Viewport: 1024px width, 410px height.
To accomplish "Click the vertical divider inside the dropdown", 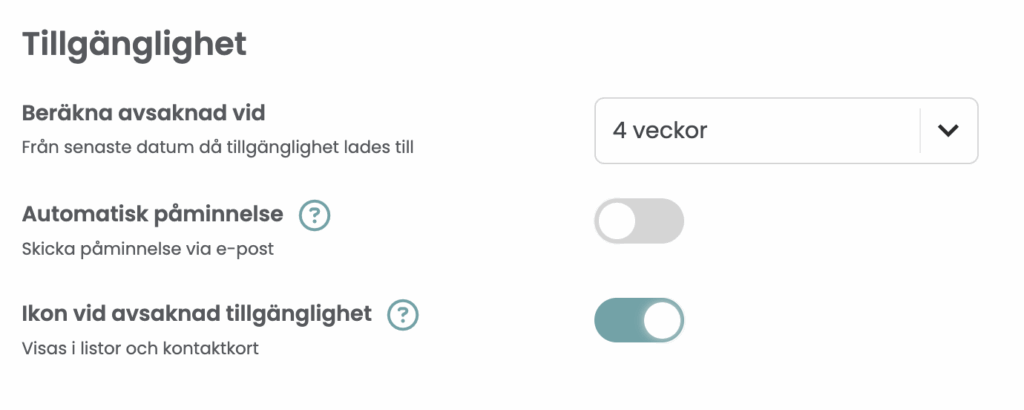I will tap(920, 130).
